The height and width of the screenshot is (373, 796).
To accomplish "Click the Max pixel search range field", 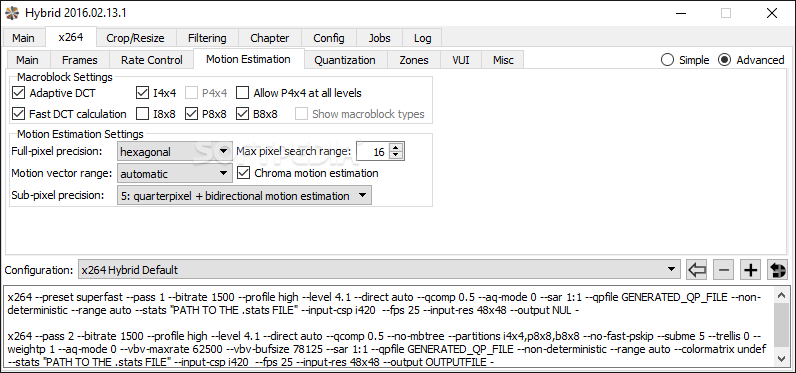I will (373, 152).
